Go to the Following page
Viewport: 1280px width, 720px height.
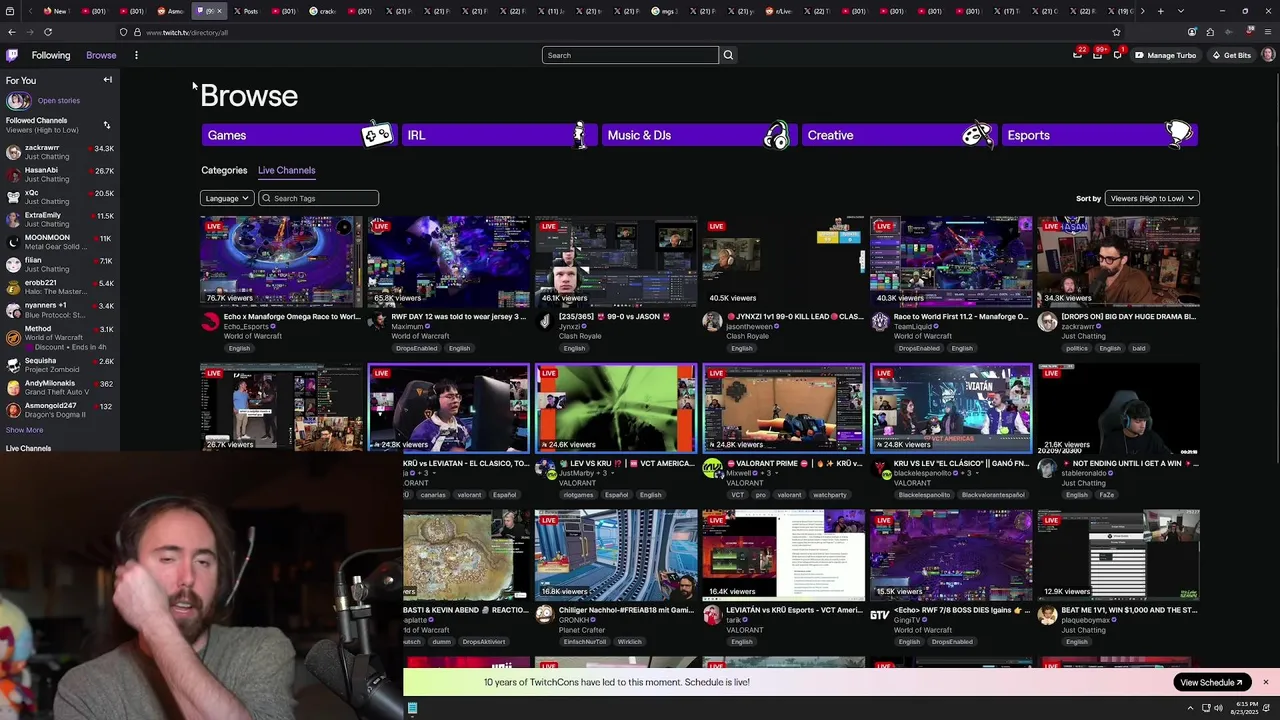click(x=50, y=55)
